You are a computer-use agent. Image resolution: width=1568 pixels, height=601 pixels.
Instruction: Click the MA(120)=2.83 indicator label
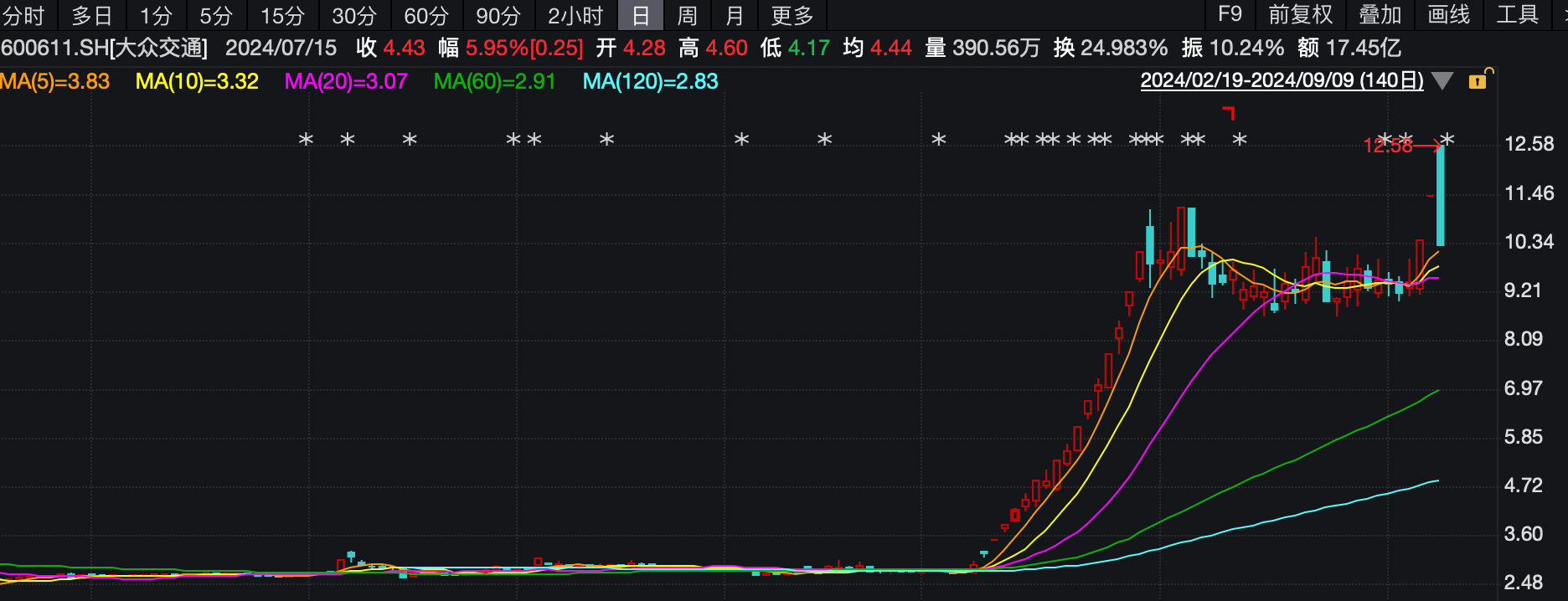pyautogui.click(x=650, y=81)
